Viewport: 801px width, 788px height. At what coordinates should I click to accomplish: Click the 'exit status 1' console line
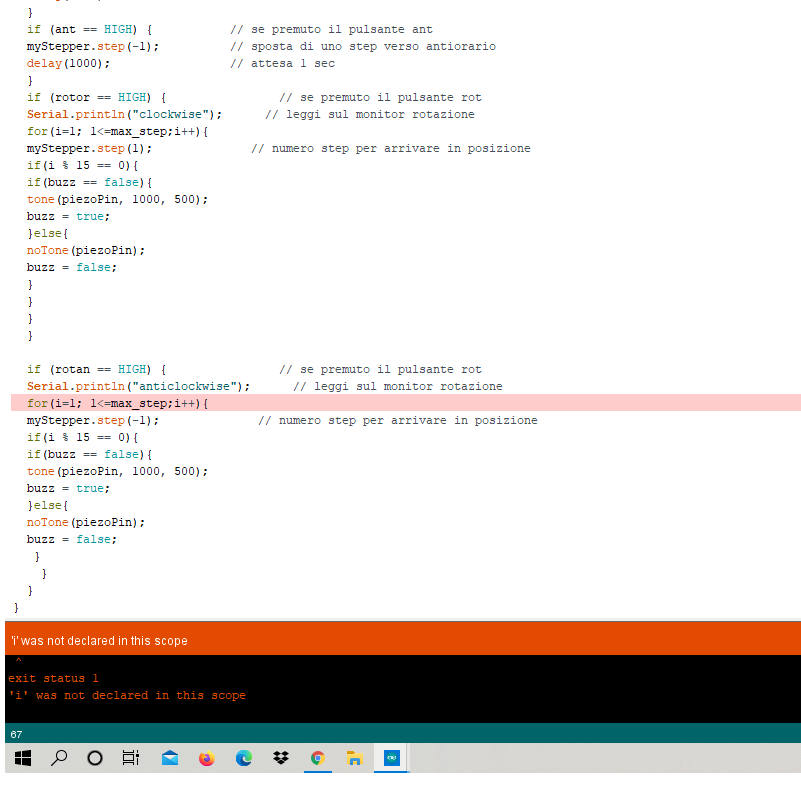[x=54, y=678]
